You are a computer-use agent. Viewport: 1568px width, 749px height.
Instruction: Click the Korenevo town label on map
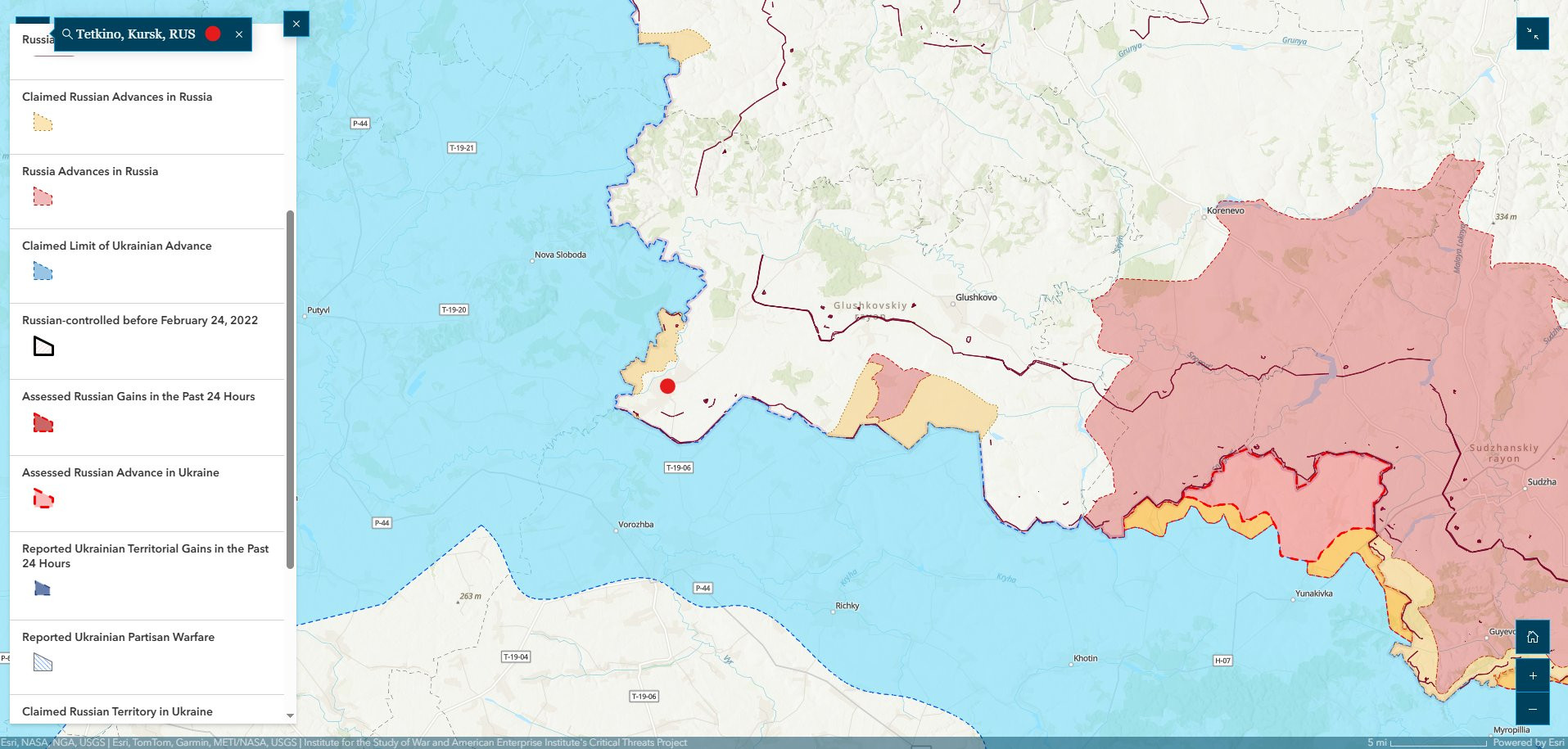(1225, 211)
